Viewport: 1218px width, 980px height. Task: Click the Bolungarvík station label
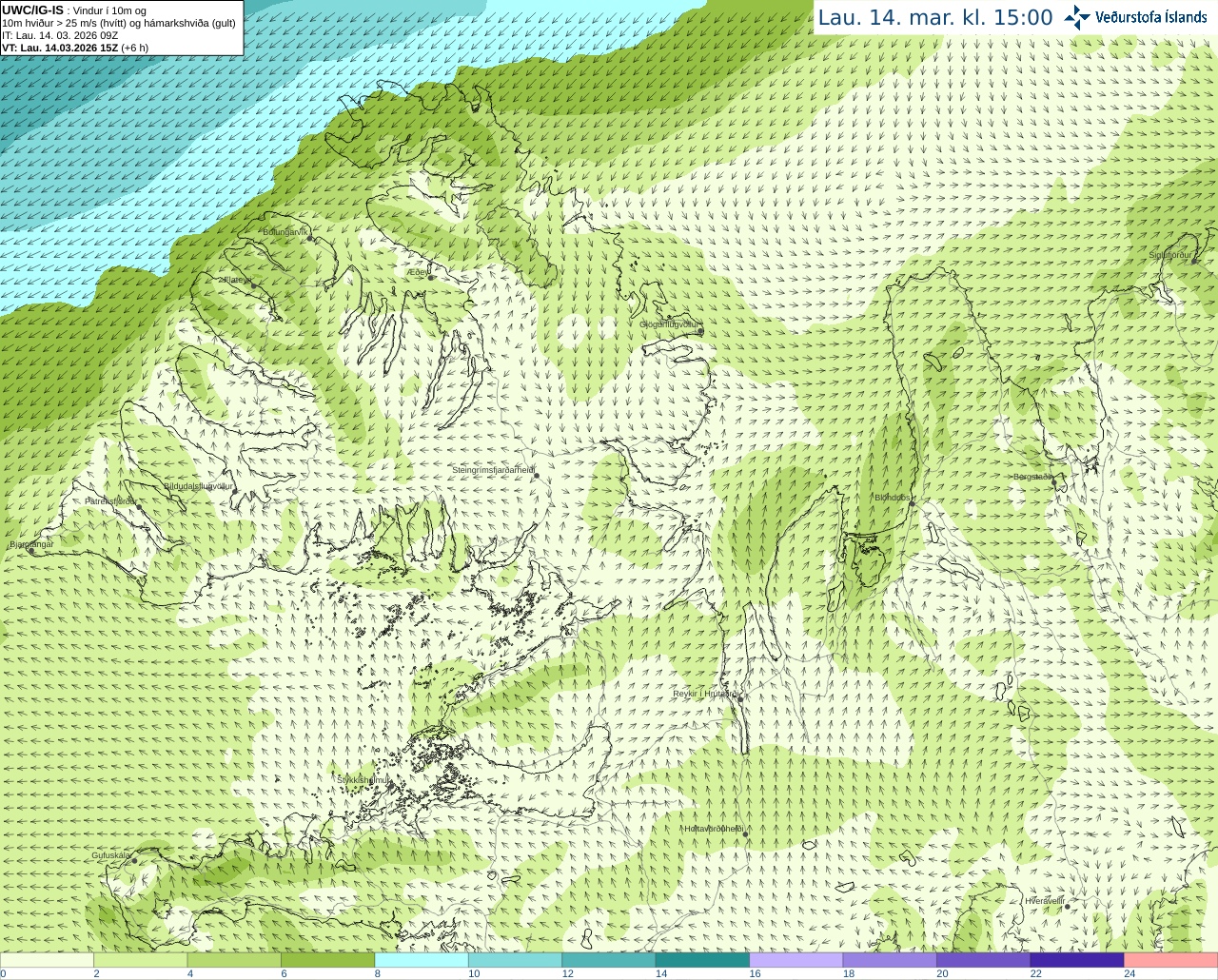point(285,232)
